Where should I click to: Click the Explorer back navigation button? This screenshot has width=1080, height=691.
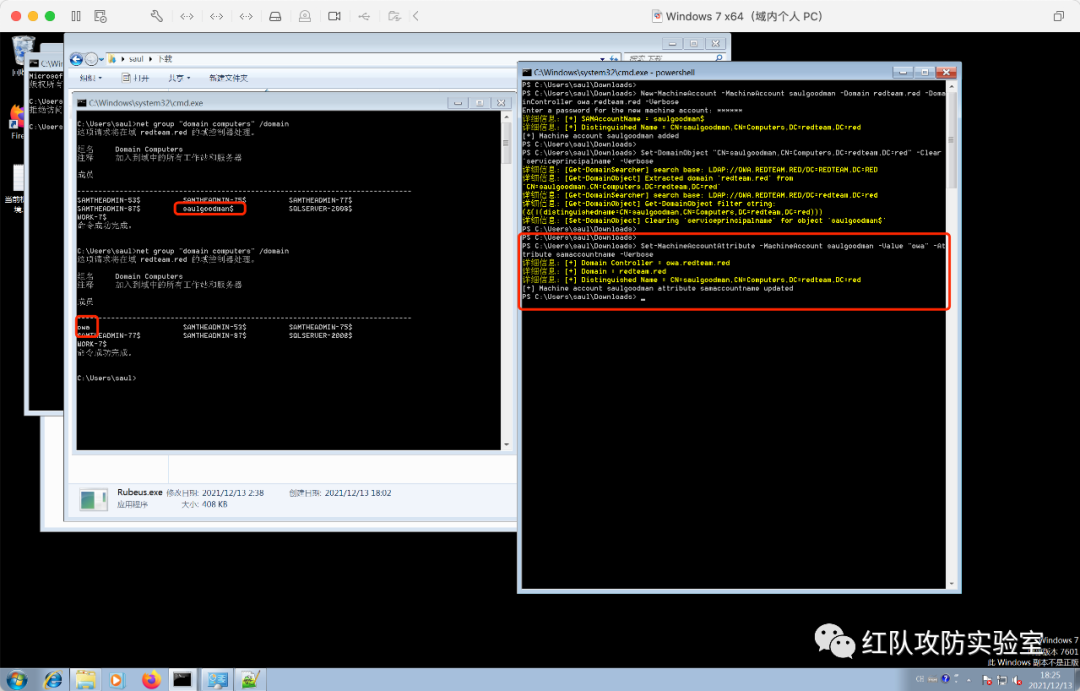click(76, 59)
